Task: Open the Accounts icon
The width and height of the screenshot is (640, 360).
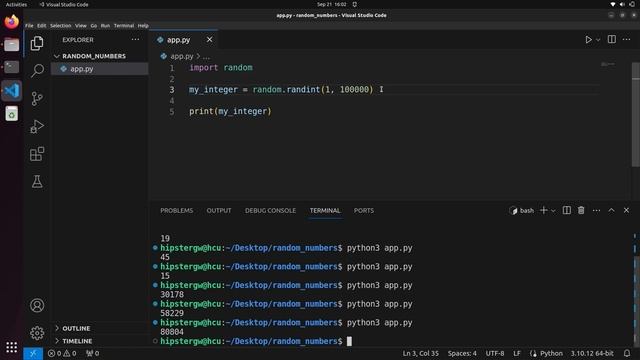Action: coord(37,305)
